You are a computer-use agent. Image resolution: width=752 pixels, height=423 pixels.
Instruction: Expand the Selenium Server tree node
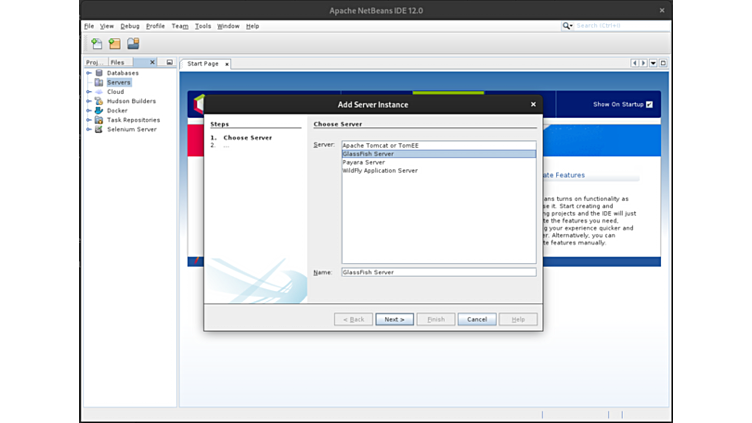tap(89, 129)
